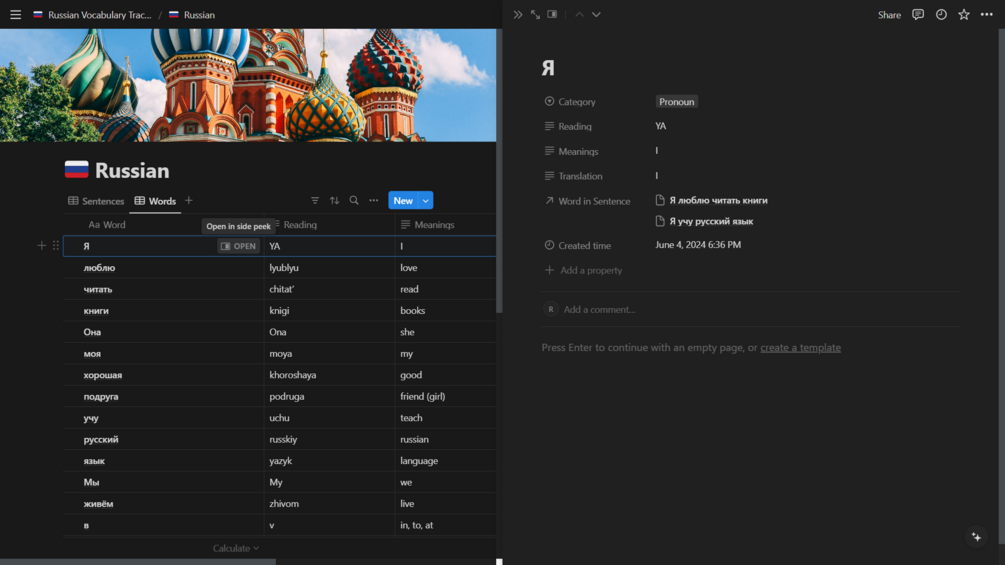This screenshot has height=565, width=1005.
Task: Click the St. Basil's cover image
Action: [x=248, y=85]
